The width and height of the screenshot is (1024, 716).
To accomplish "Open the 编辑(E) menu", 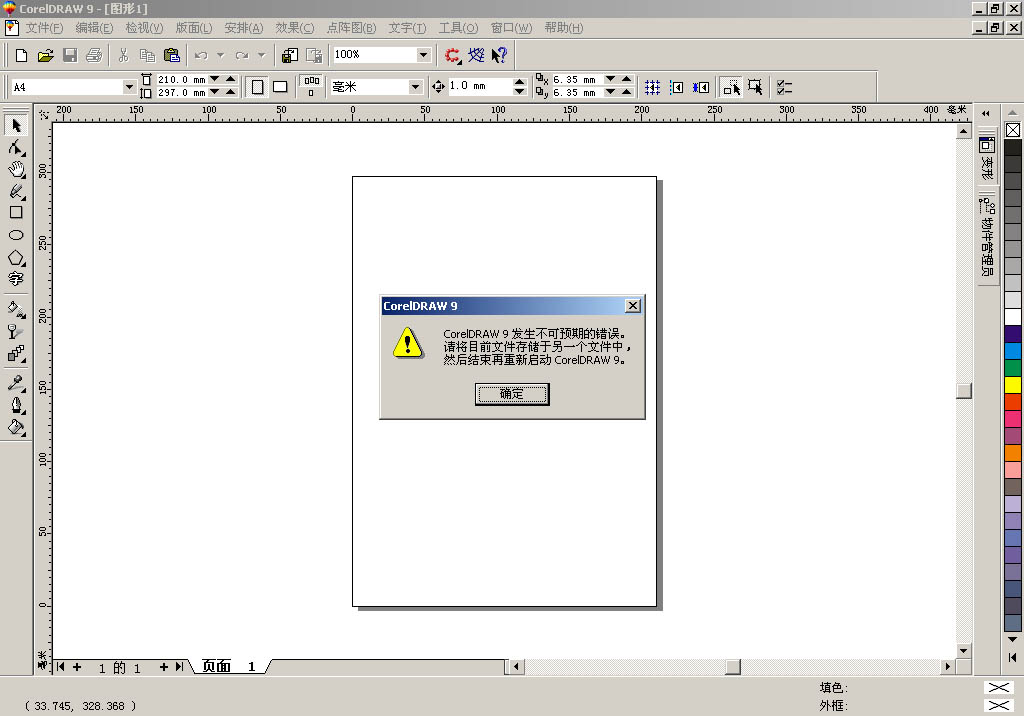I will (x=94, y=28).
